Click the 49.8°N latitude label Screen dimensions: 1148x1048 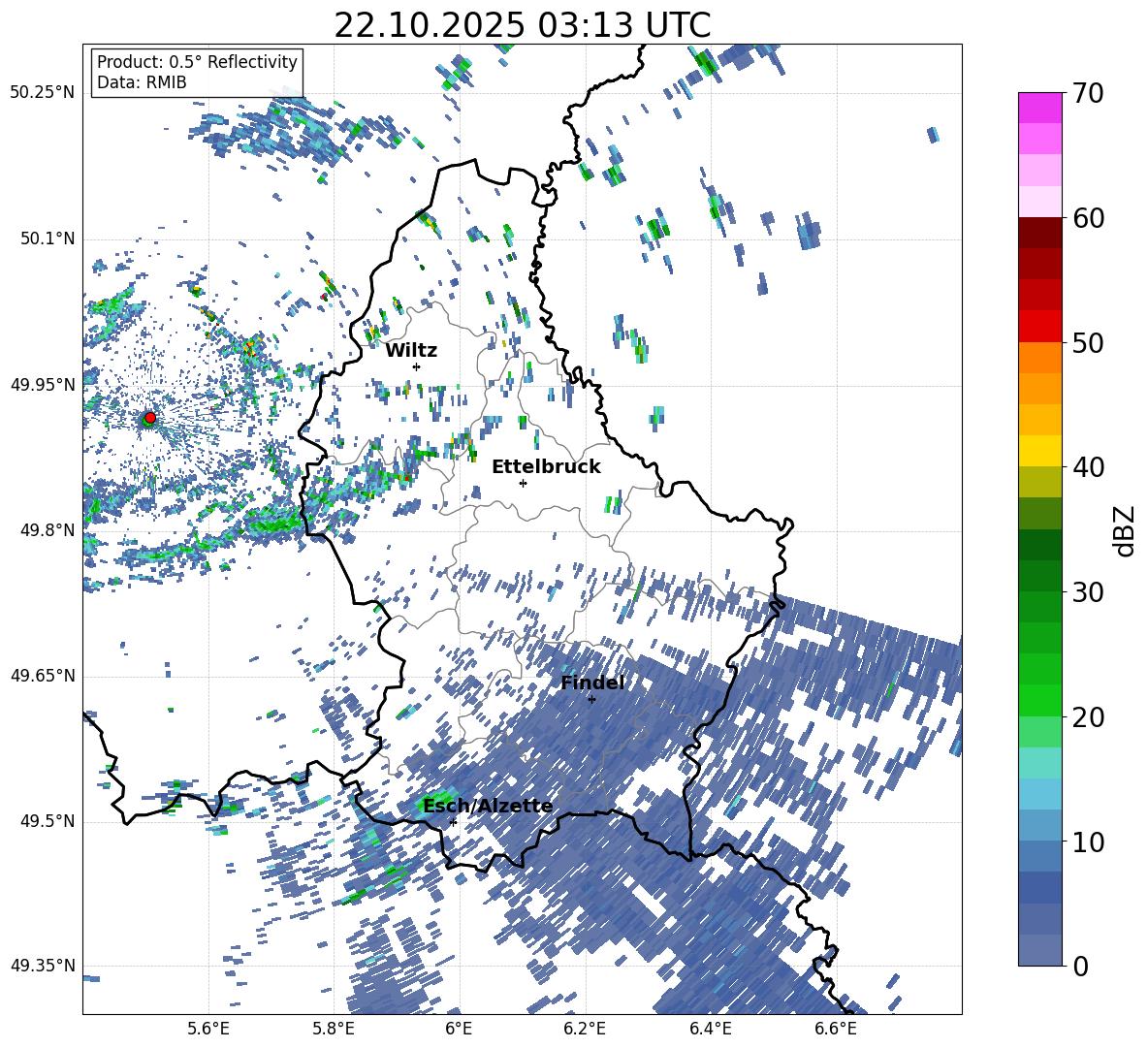tap(47, 530)
